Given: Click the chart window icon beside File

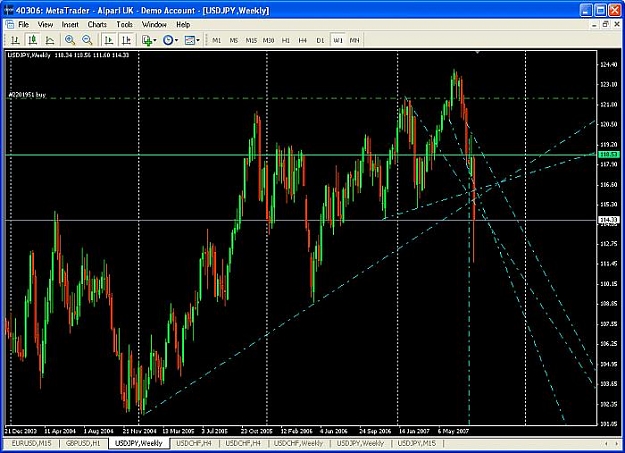Looking at the screenshot, I should point(10,25).
